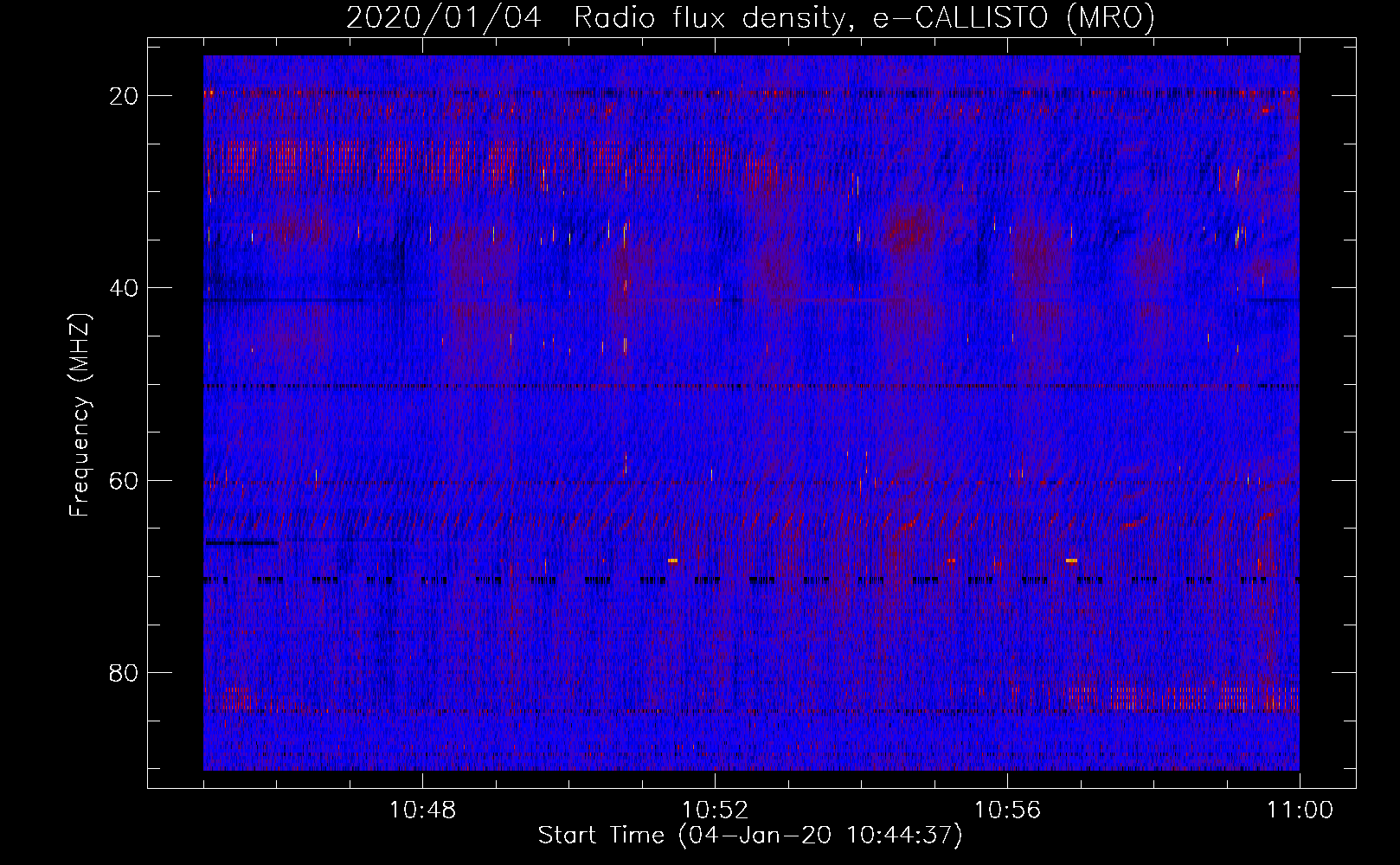The image size is (1400, 865).
Task: Click the time tick label '10:48'
Action: [422, 811]
